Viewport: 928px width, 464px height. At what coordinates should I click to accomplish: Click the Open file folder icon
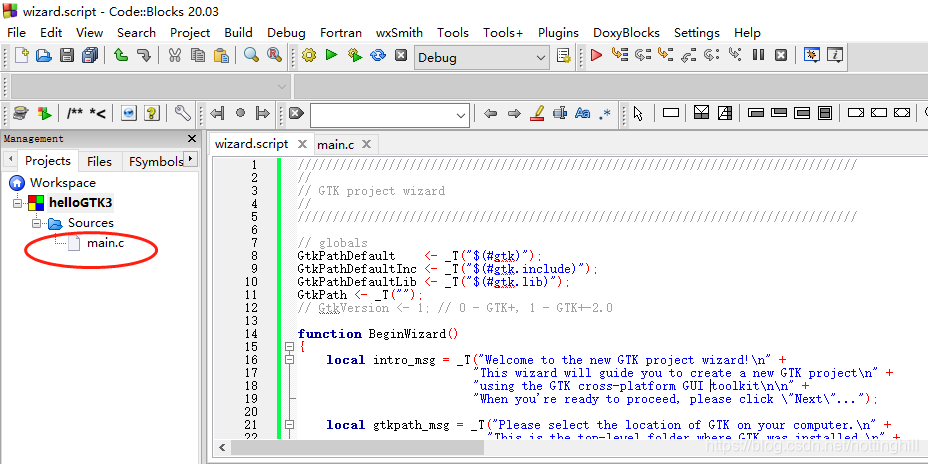[44, 56]
